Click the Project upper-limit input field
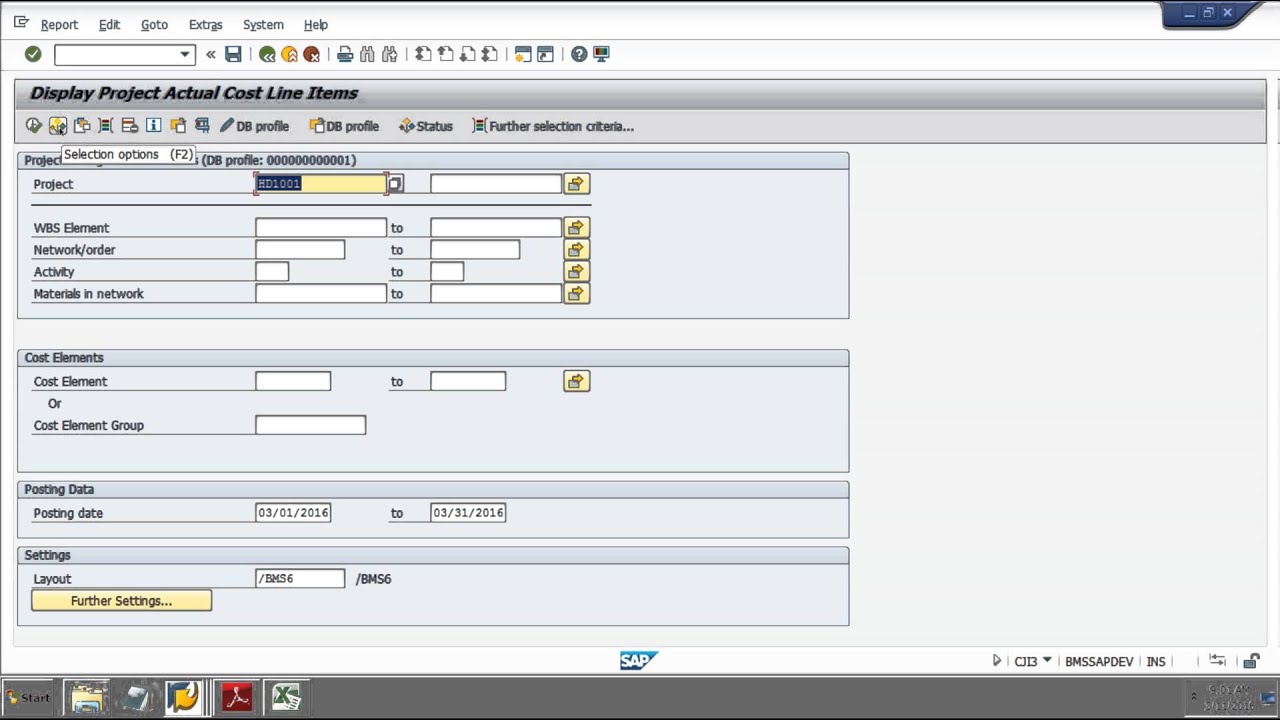The image size is (1280, 720). 496,184
